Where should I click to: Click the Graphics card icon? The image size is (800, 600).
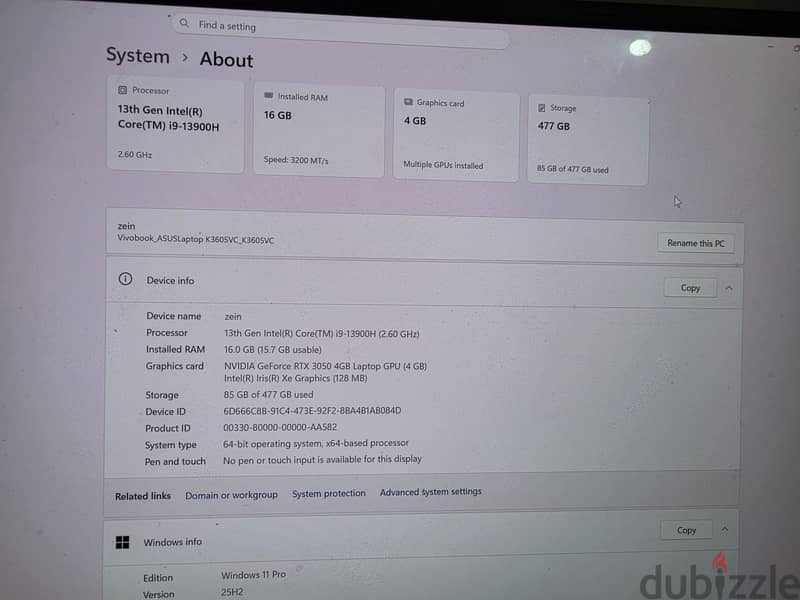click(408, 102)
